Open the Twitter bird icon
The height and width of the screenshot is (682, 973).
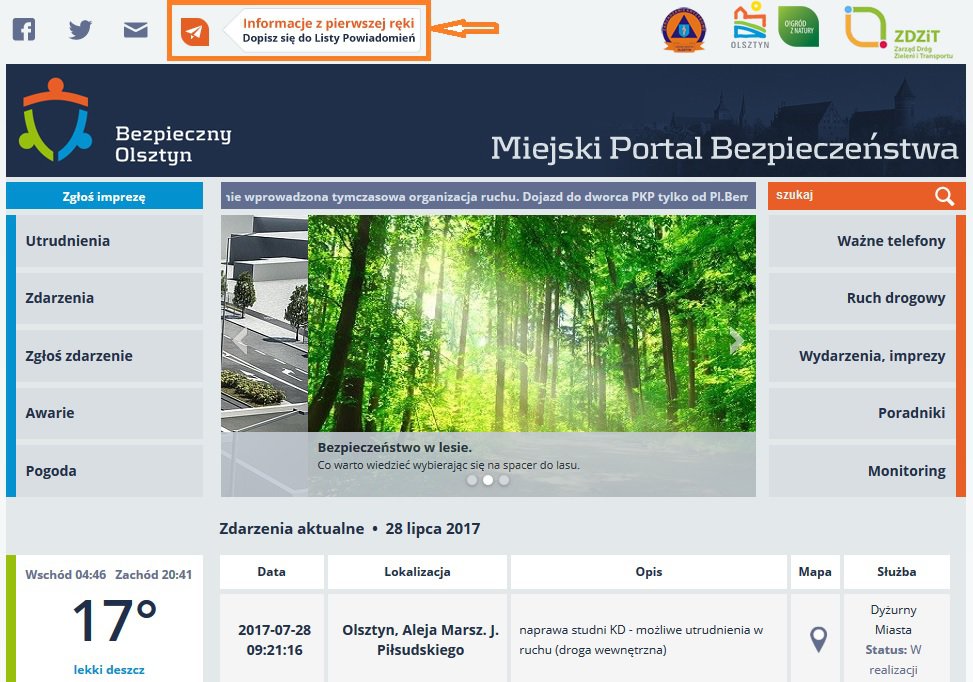click(x=80, y=29)
